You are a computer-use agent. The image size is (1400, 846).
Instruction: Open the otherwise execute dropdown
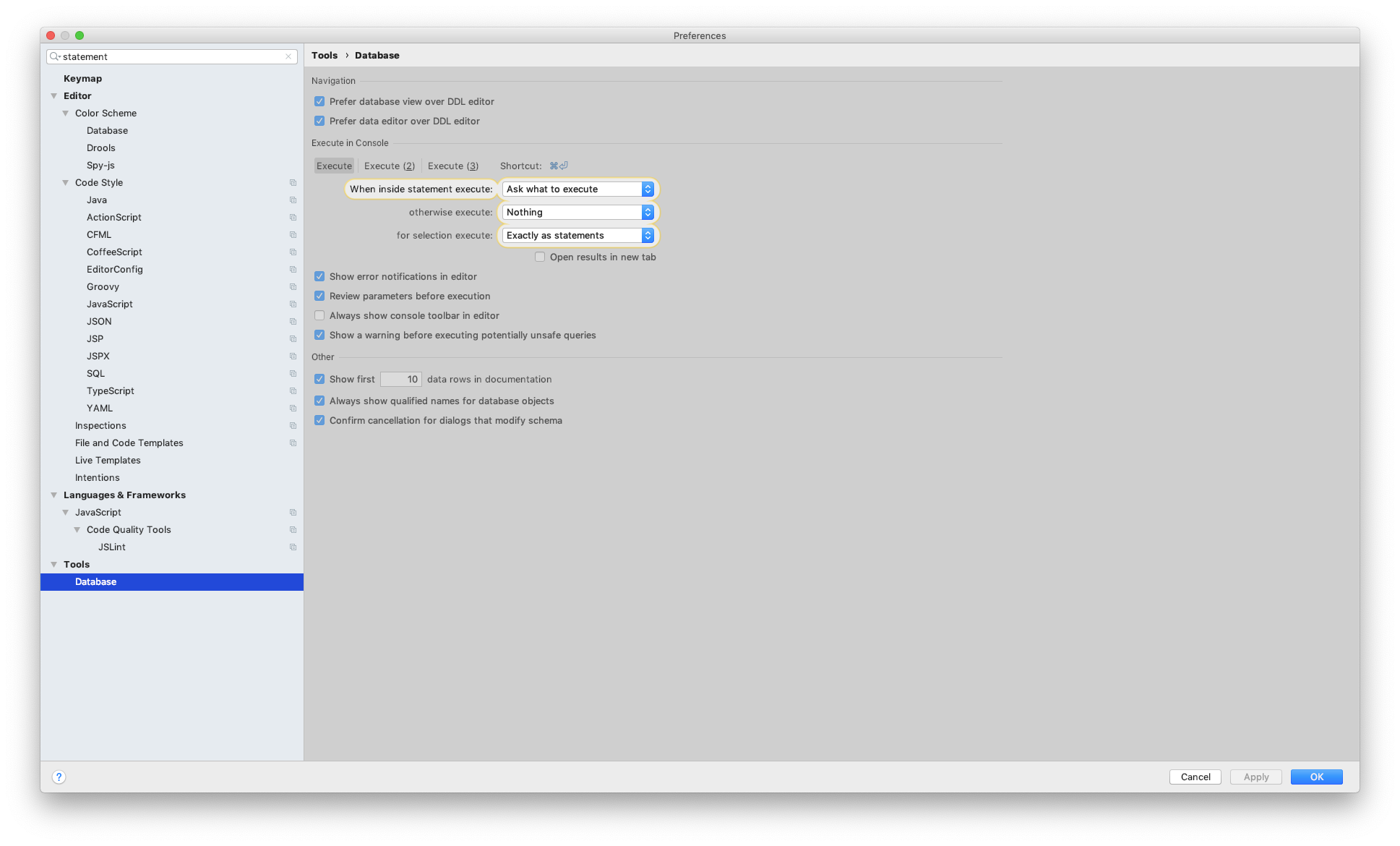pos(578,212)
